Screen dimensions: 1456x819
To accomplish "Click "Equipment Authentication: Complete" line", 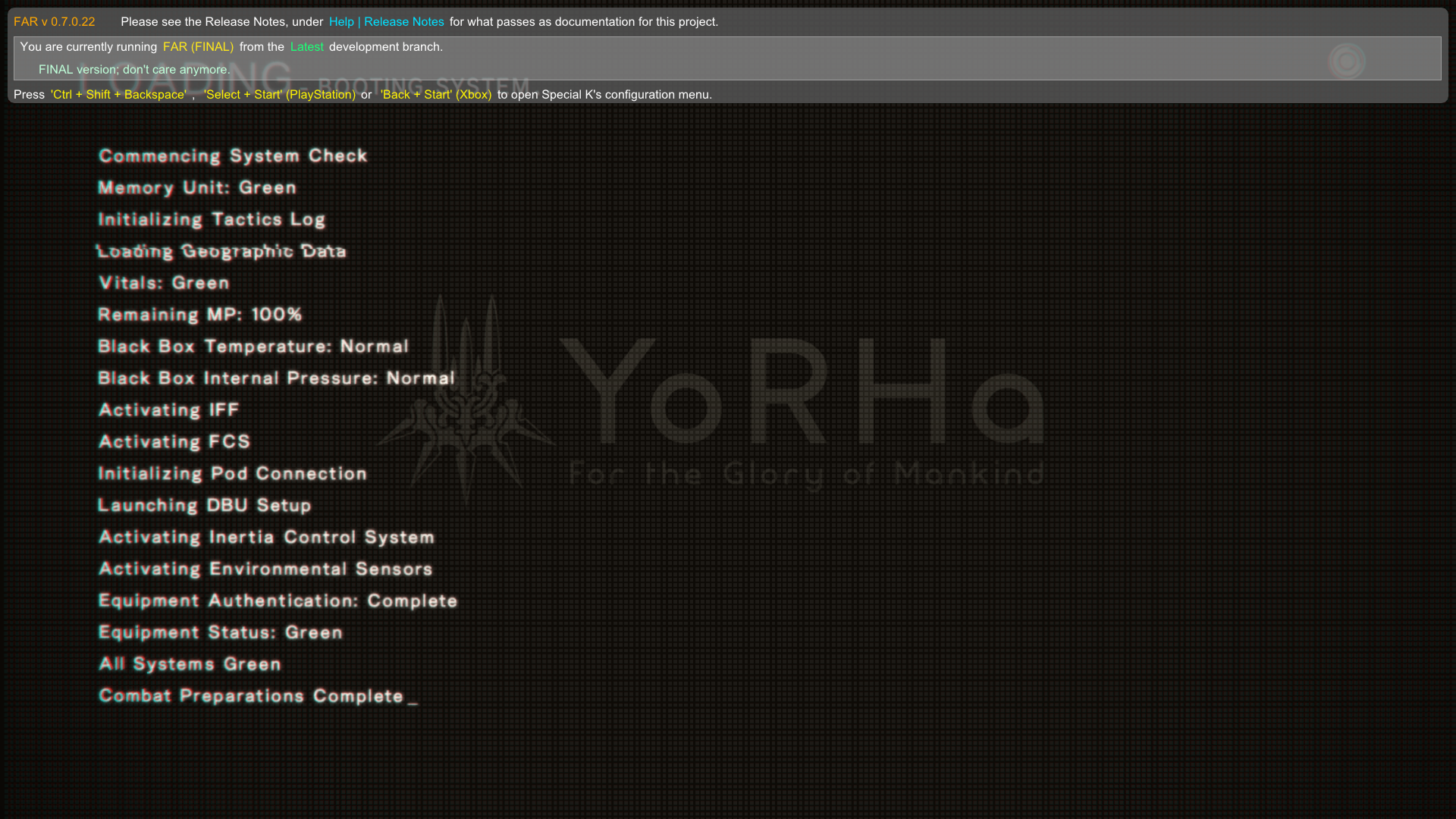I will pyautogui.click(x=278, y=601).
